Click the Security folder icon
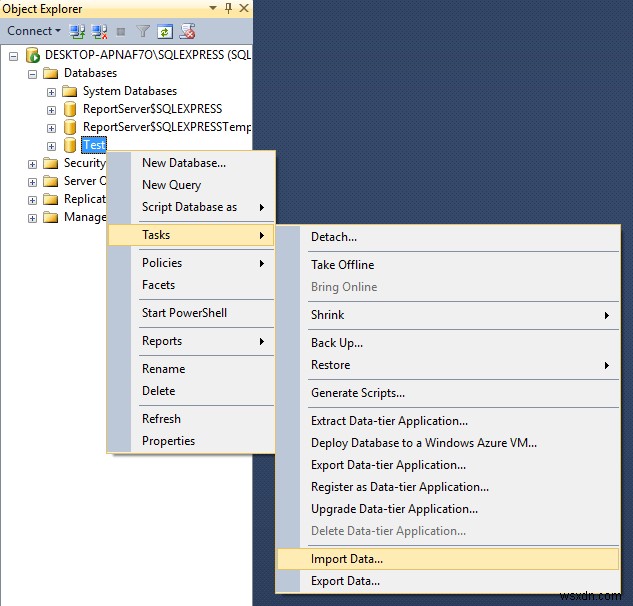This screenshot has height=606, width=633. (51, 163)
